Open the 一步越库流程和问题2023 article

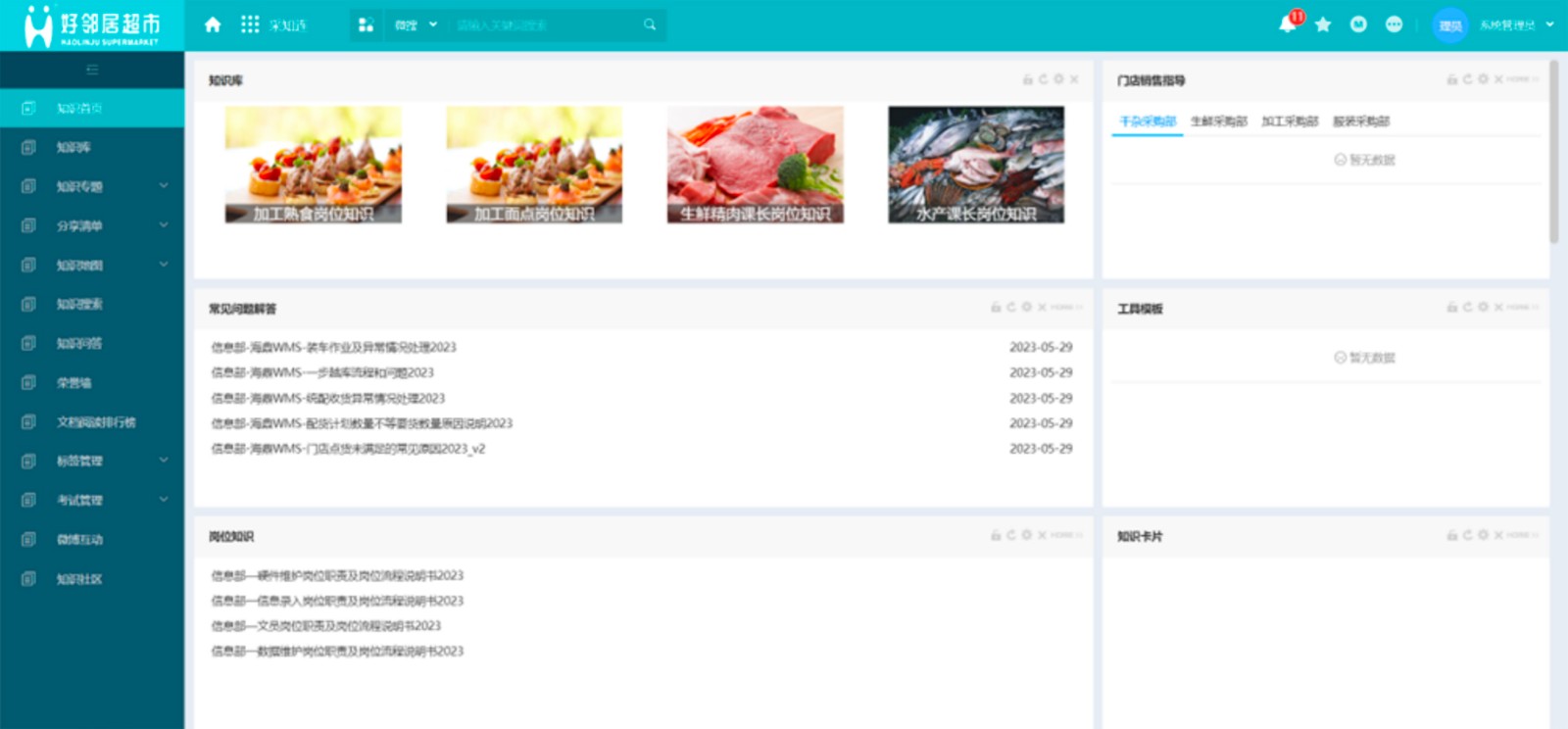[322, 372]
